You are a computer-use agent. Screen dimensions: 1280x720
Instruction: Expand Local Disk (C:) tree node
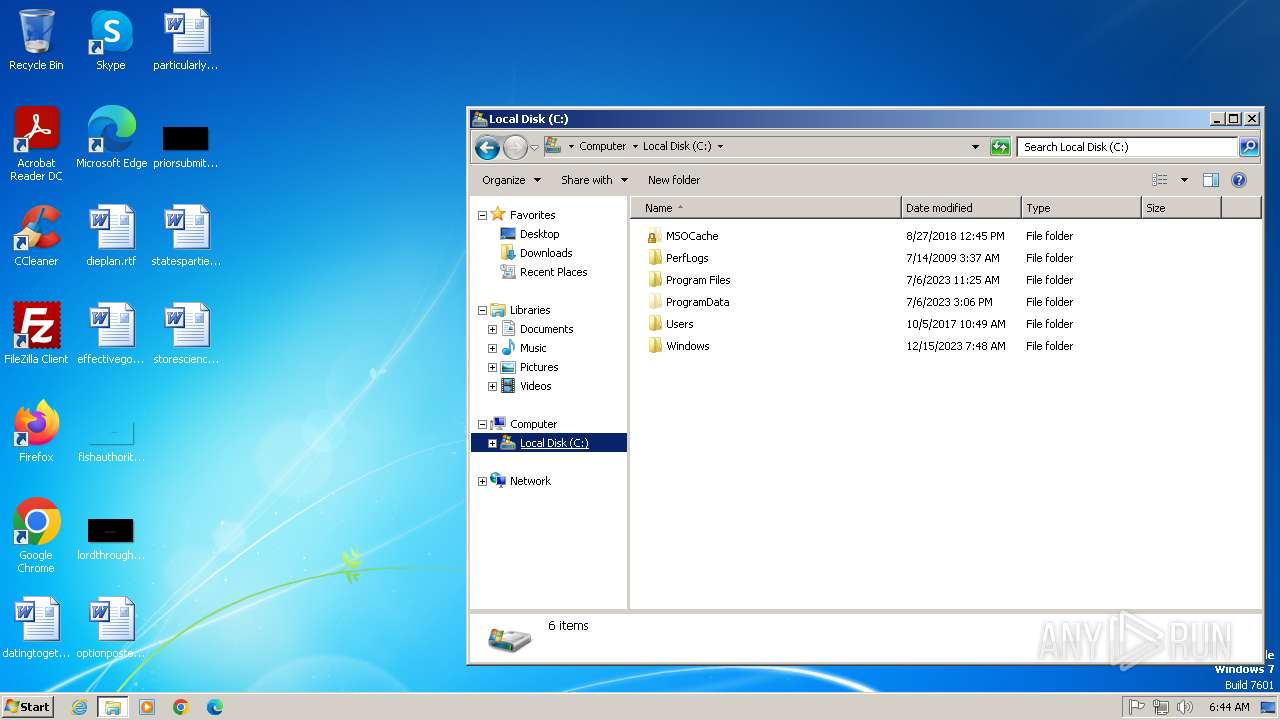point(492,443)
